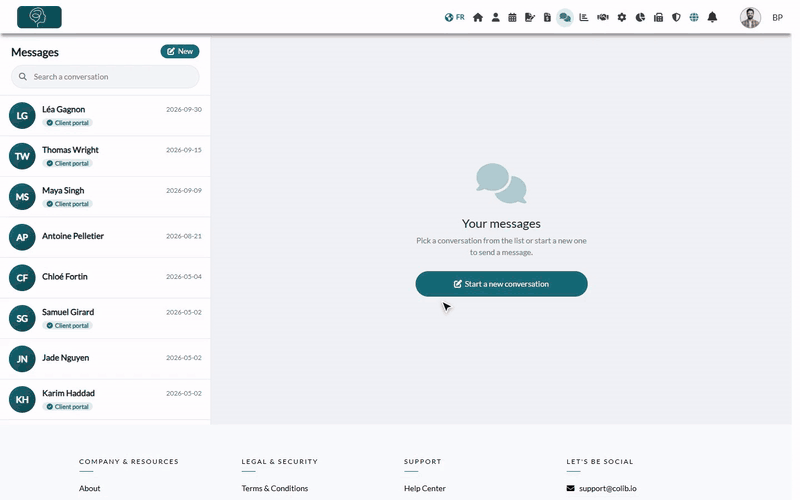Click the support@colib.io email link
Screen dimensions: 800x500
(607, 488)
